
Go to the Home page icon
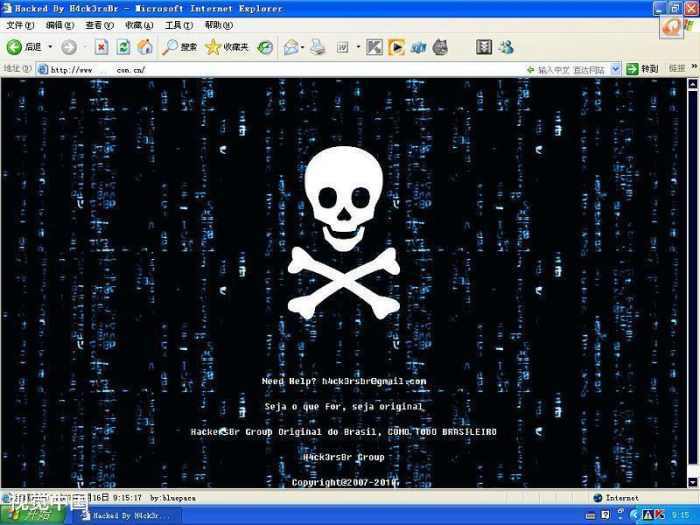tap(145, 47)
